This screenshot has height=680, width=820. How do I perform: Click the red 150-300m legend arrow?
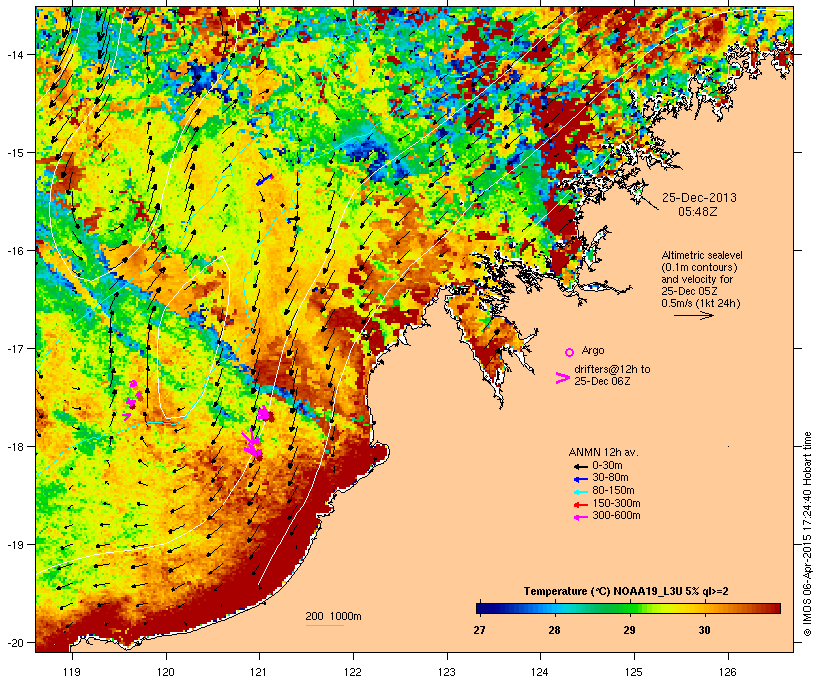pos(580,504)
